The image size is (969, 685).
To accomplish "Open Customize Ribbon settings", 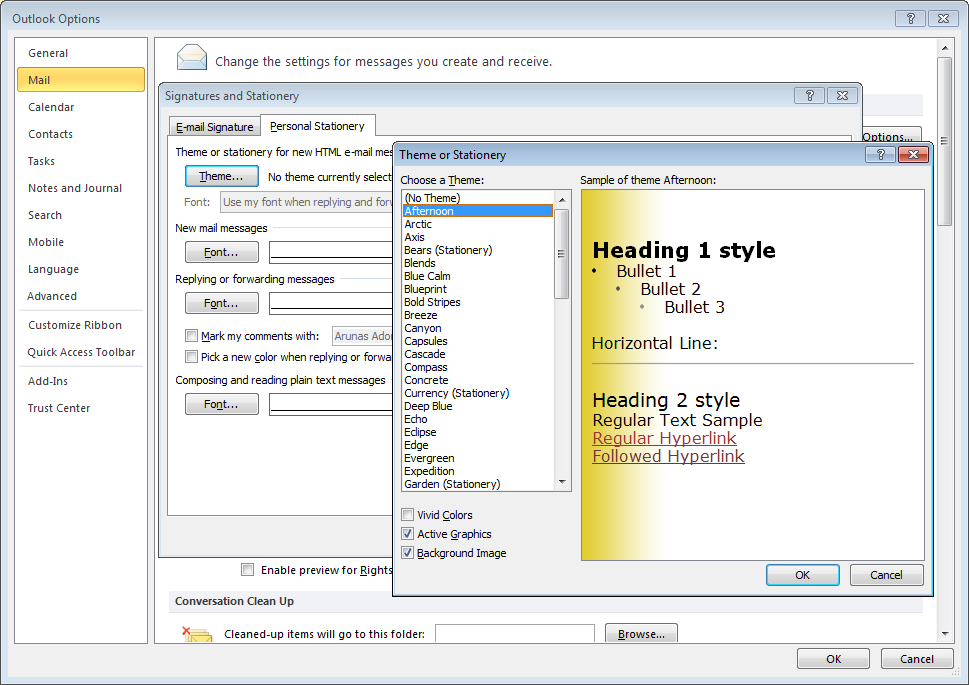I will click(81, 325).
